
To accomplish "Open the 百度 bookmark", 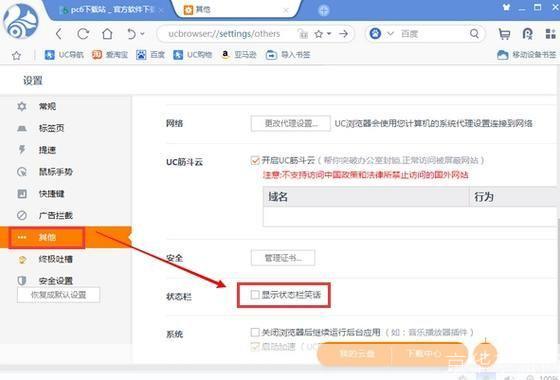I will (150, 55).
